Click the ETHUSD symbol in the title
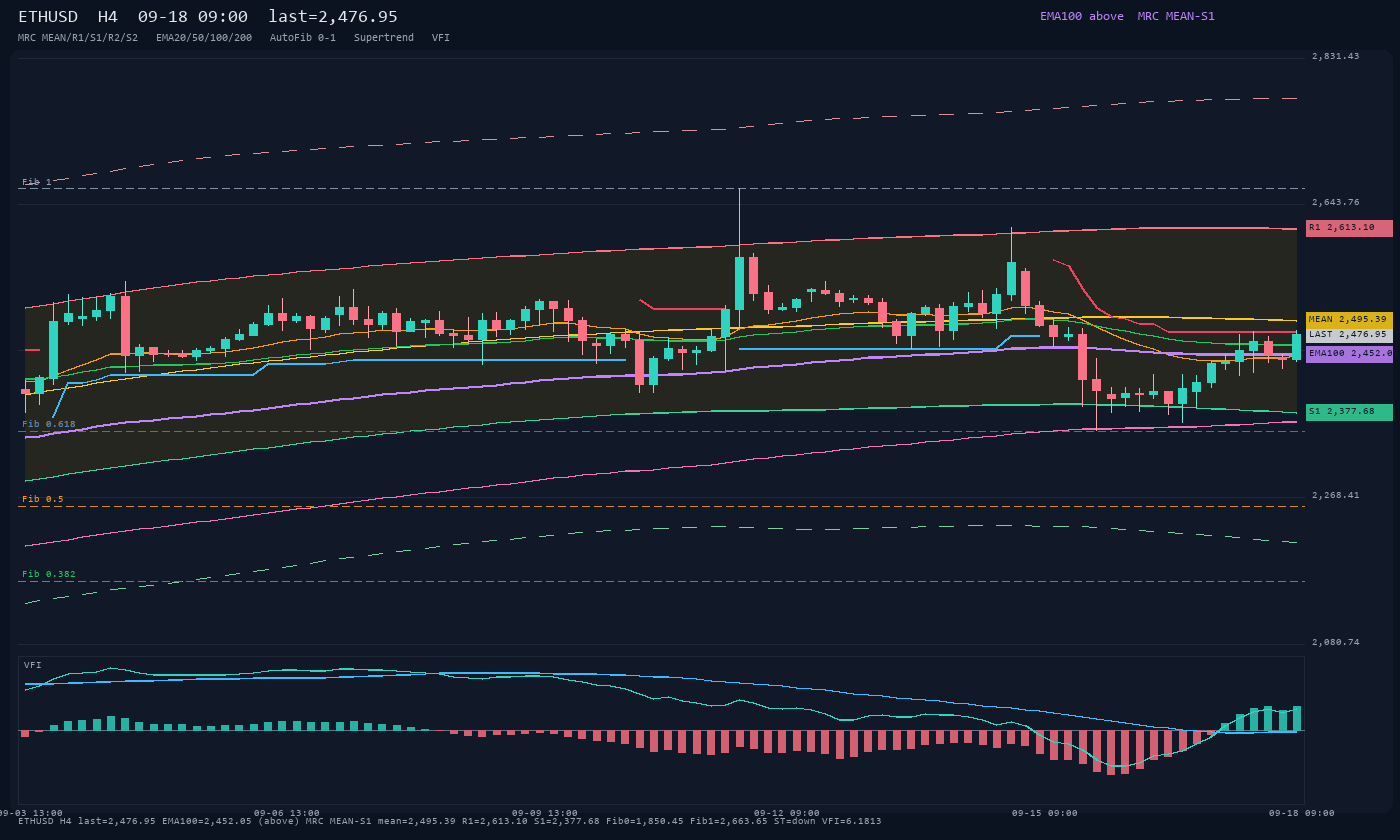The width and height of the screenshot is (1400, 840). pyautogui.click(x=48, y=17)
